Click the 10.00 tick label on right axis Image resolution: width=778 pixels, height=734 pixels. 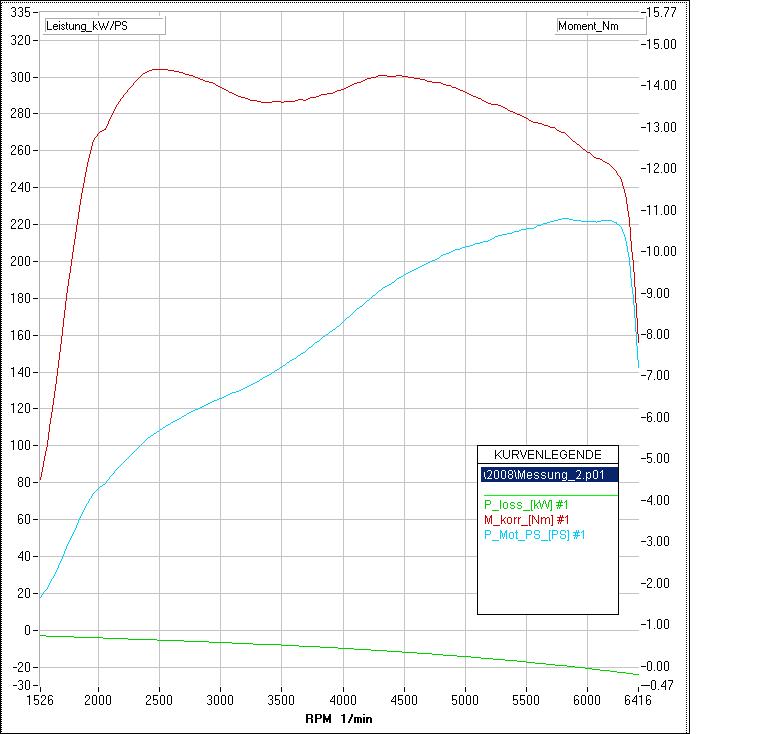pyautogui.click(x=662, y=251)
